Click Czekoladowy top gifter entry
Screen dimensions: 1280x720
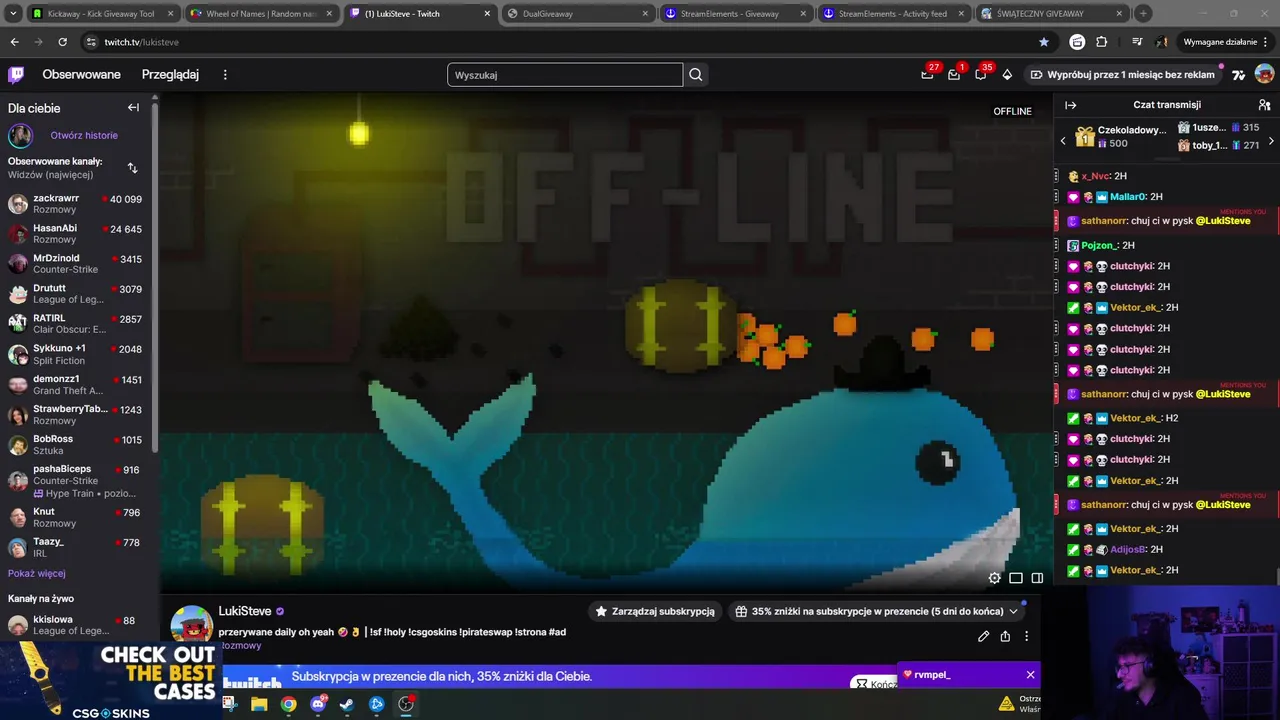pos(1120,136)
